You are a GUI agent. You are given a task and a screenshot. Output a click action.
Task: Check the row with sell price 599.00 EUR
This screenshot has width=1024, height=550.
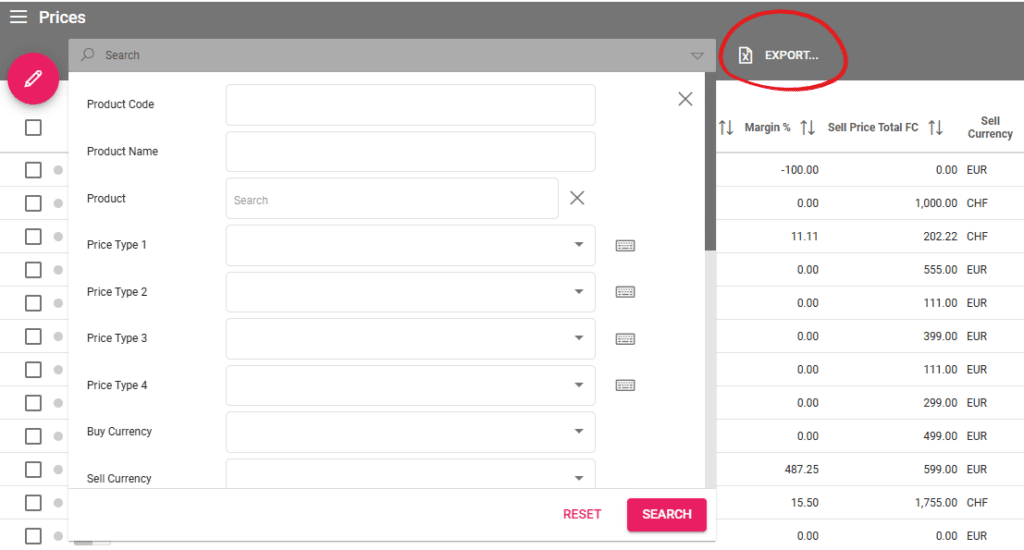point(33,470)
